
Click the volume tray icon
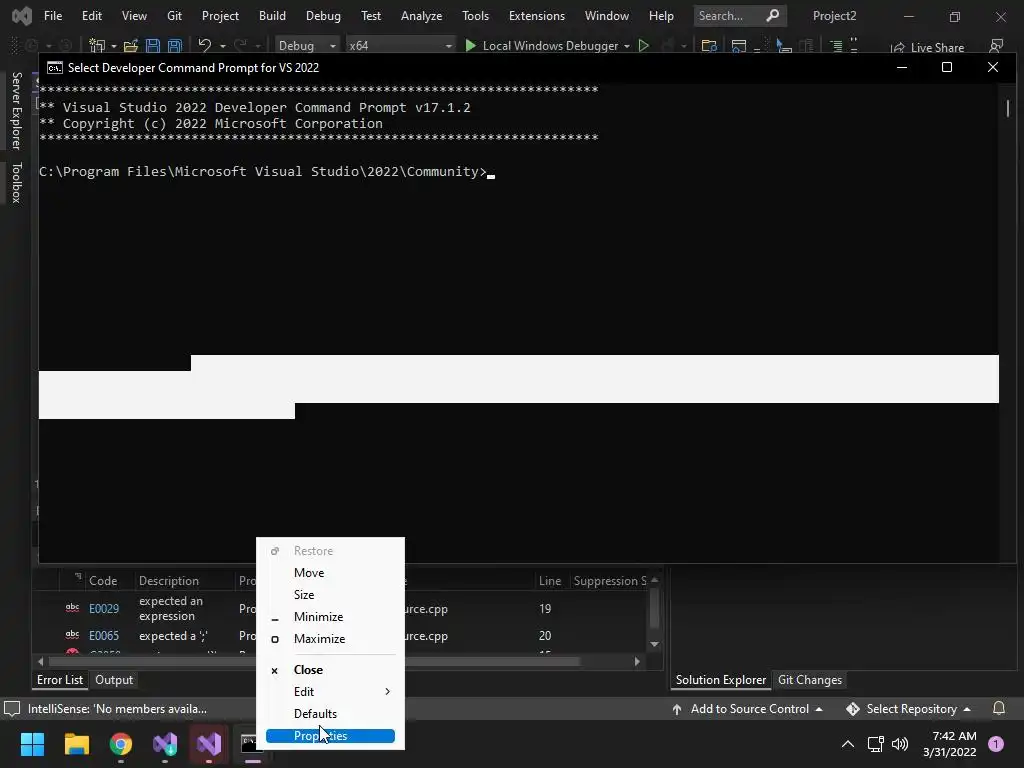click(x=900, y=744)
